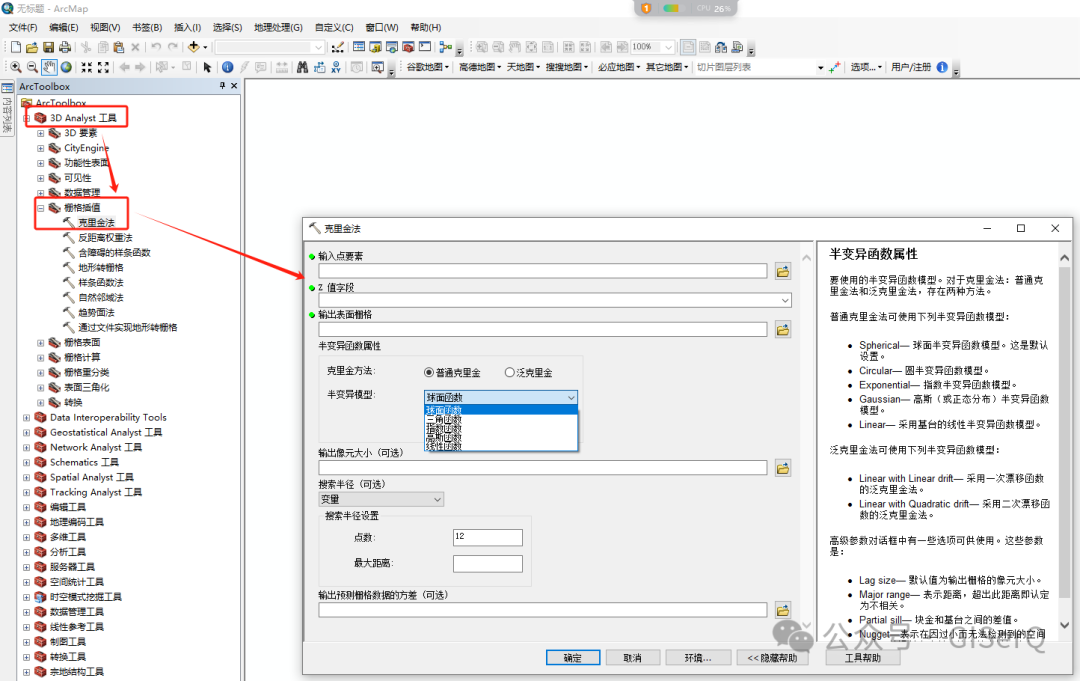The height and width of the screenshot is (681, 1080).
Task: Click the Full Extent globe icon
Action: 66,67
